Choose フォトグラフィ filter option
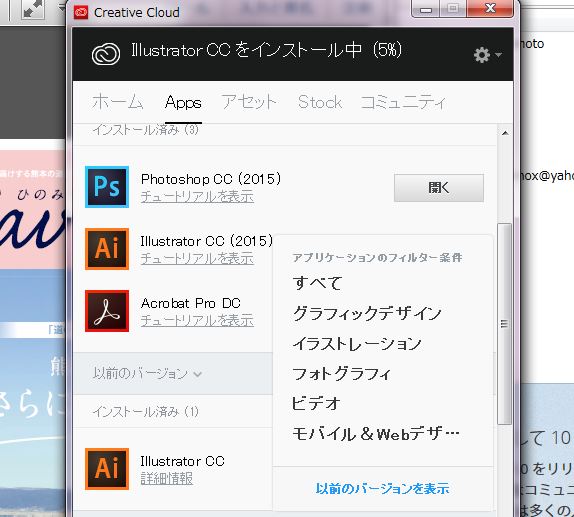This screenshot has height=517, width=574. click(x=342, y=374)
